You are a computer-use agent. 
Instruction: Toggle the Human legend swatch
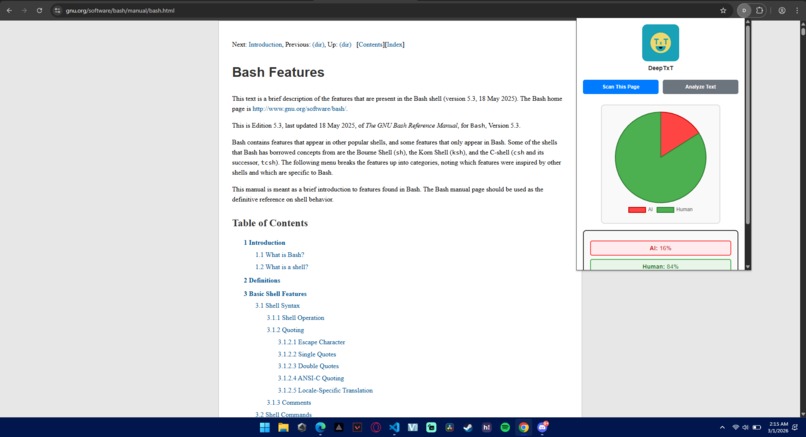point(665,210)
